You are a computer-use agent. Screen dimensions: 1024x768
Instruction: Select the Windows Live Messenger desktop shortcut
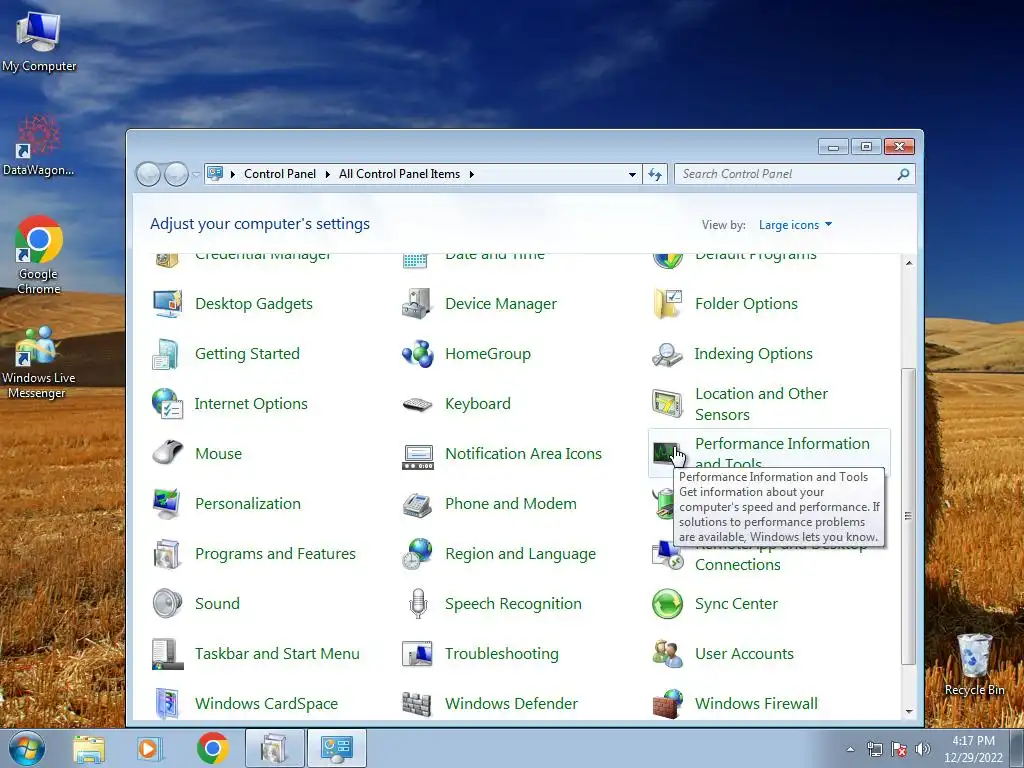(38, 362)
